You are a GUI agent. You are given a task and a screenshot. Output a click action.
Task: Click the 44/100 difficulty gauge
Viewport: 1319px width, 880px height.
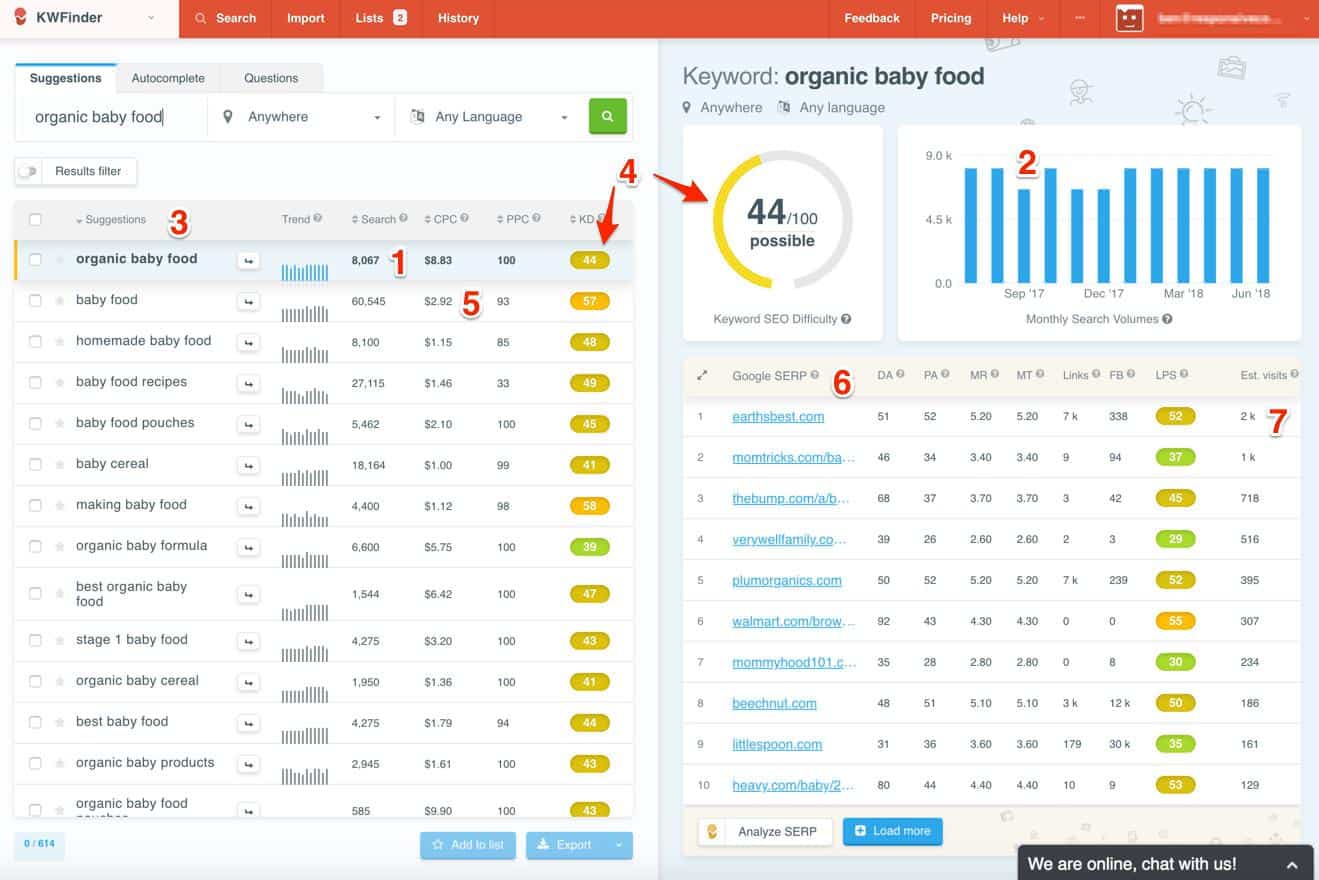point(782,221)
